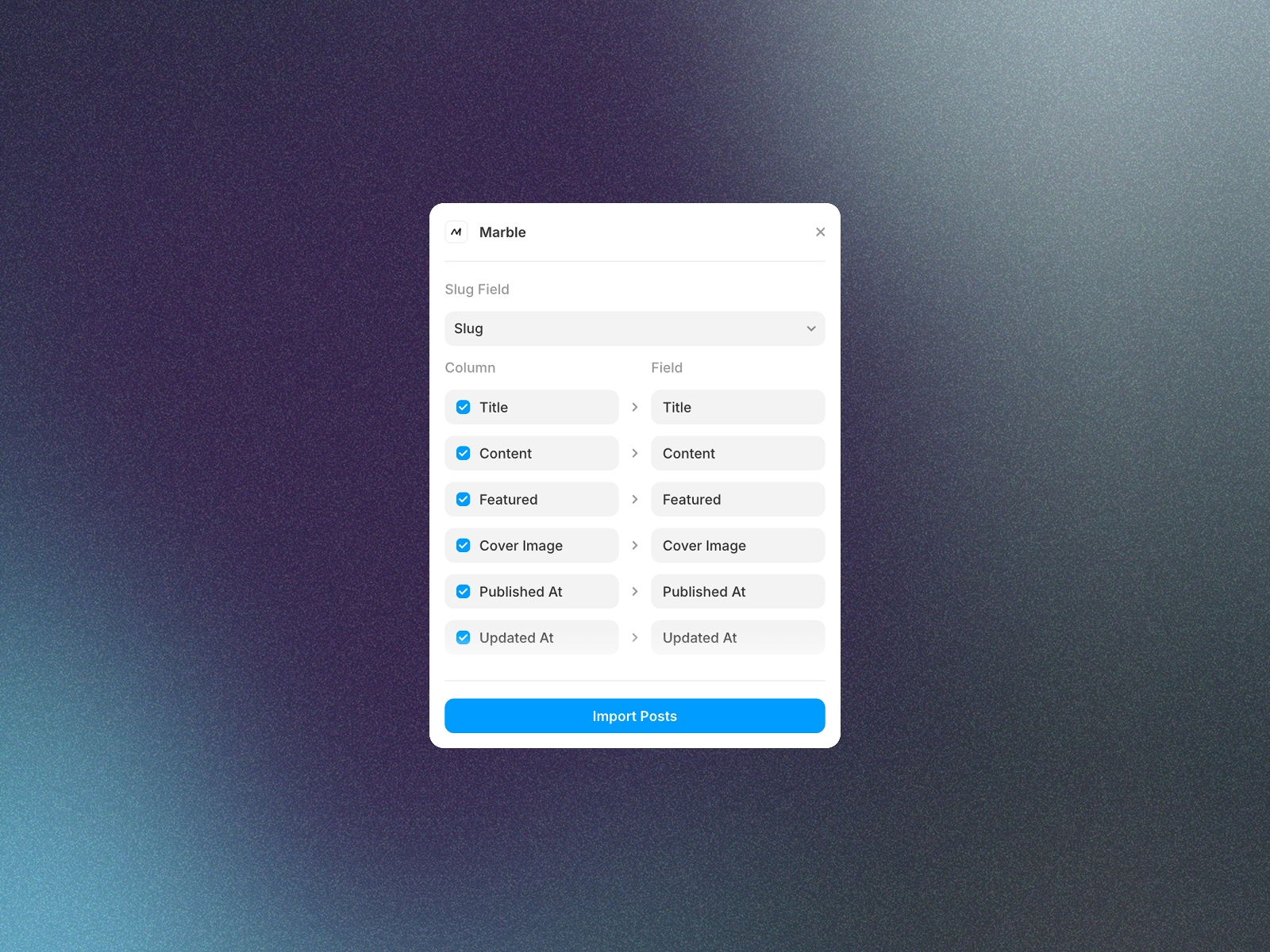The width and height of the screenshot is (1270, 952).
Task: Close the Marble import dialog
Action: [x=821, y=232]
